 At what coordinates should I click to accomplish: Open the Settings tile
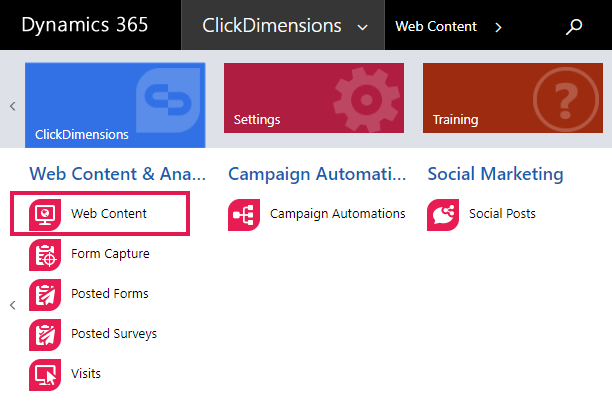314,98
